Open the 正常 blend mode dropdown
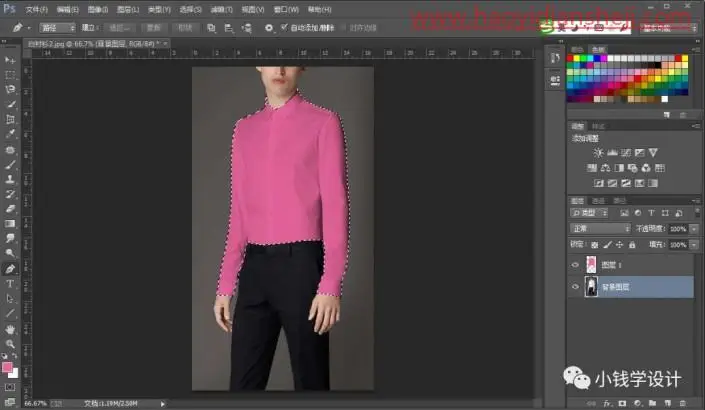This screenshot has width=705, height=410. click(x=600, y=228)
